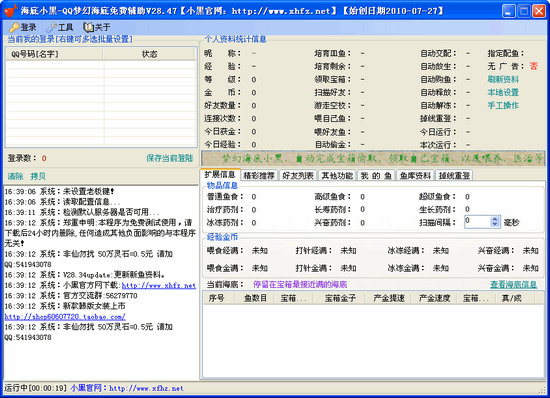The width and height of the screenshot is (550, 398).
Task: Switch to the 精彩推荐 tab
Action: pos(259,175)
